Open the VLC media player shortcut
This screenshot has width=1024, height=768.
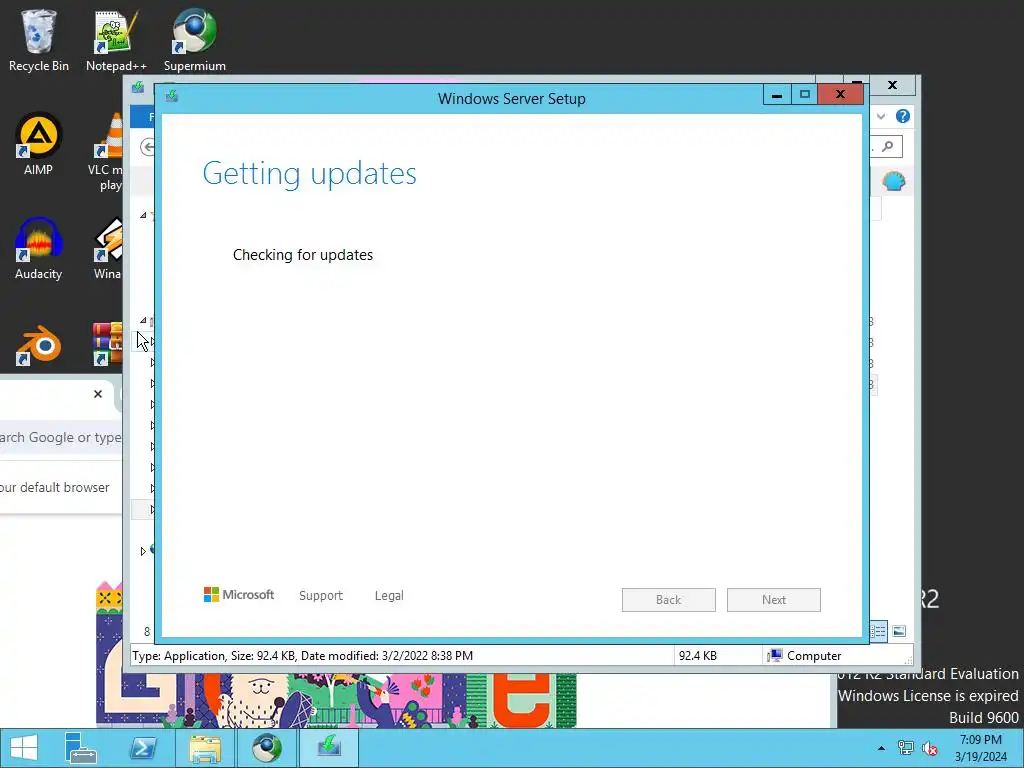point(107,152)
